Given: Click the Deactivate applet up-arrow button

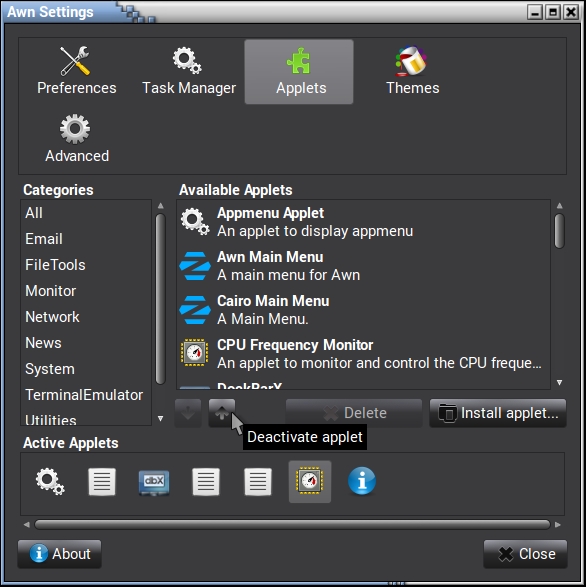Looking at the screenshot, I should 222,413.
